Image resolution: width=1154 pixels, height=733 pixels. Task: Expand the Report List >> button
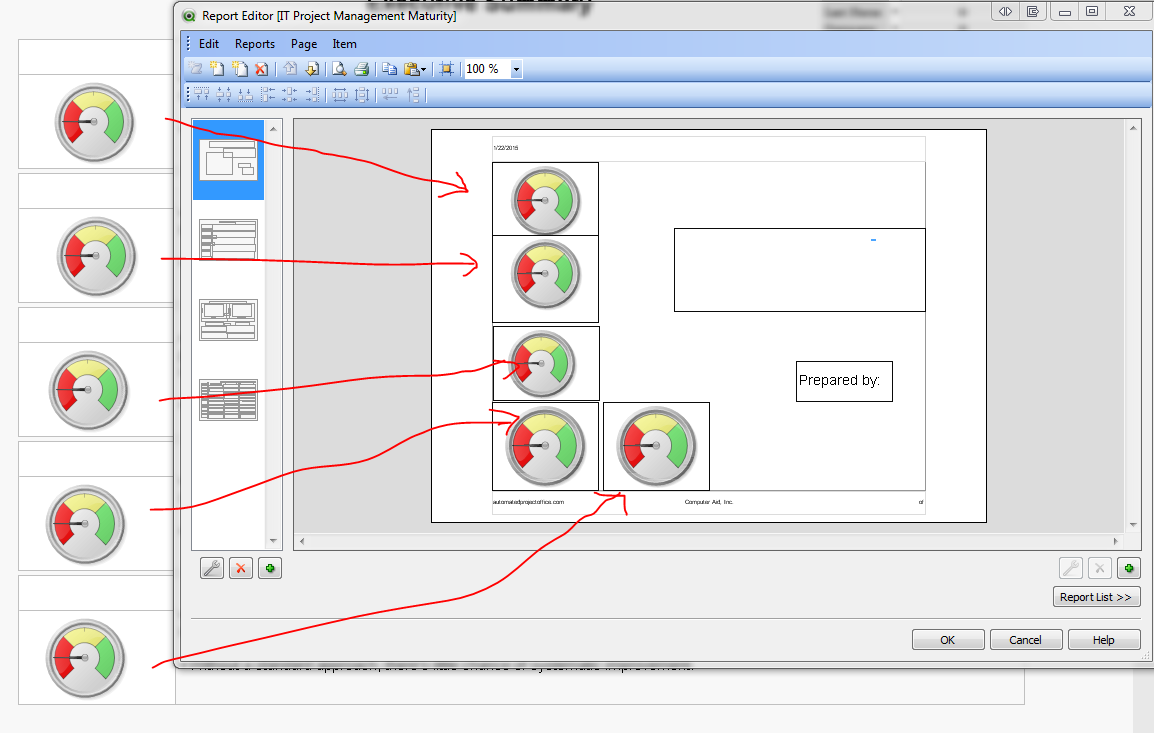point(1097,597)
